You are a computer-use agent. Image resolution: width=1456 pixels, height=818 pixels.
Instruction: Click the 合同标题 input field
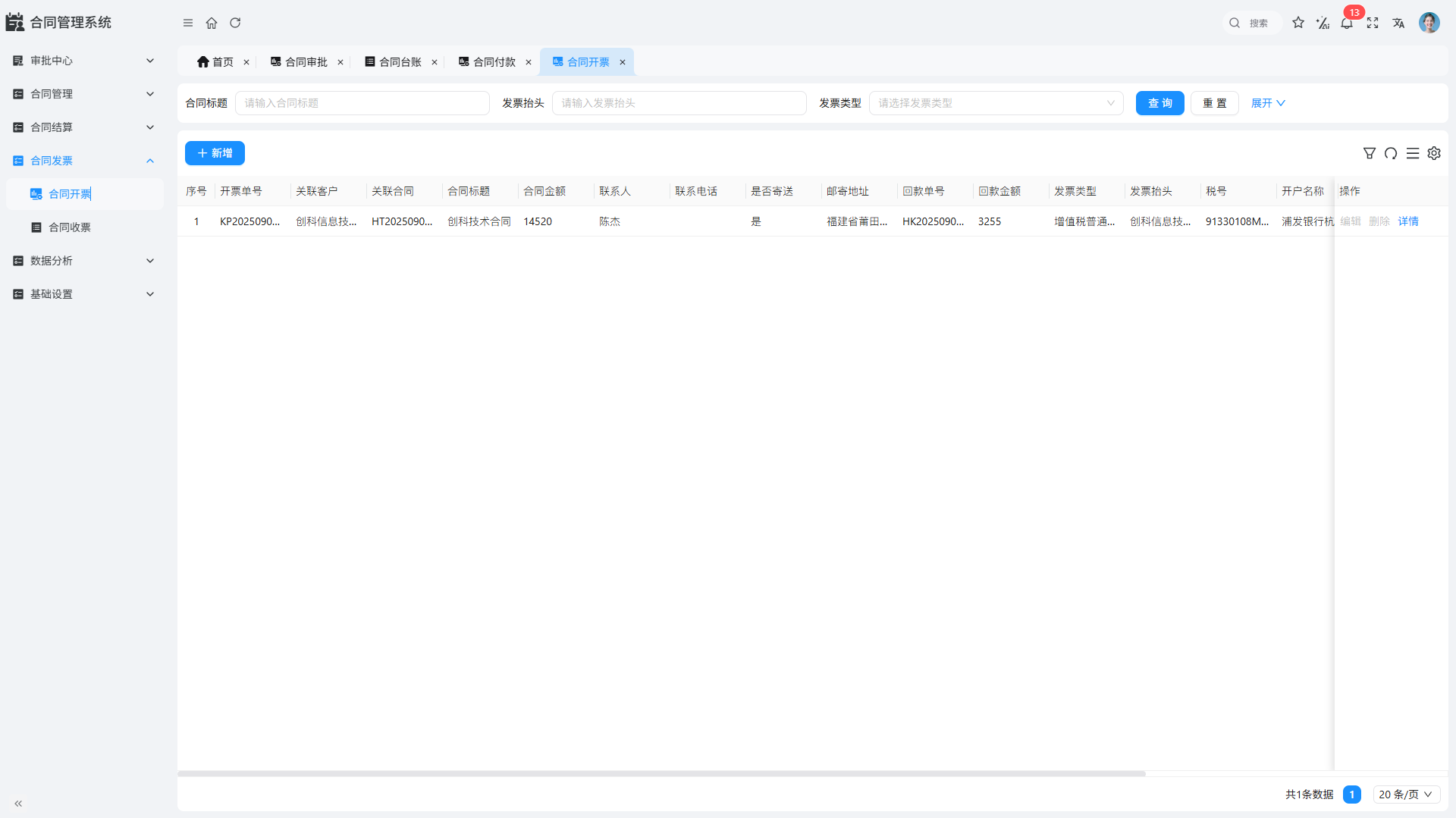[362, 103]
